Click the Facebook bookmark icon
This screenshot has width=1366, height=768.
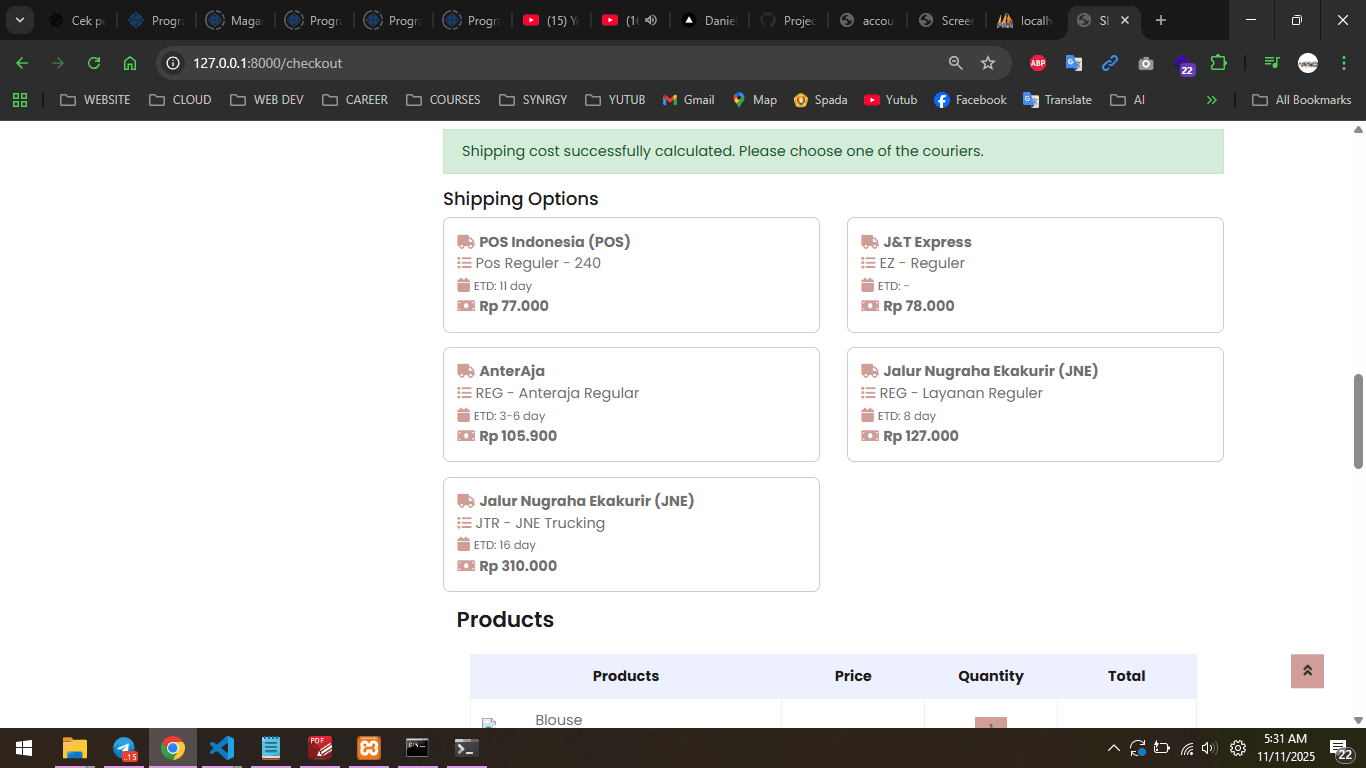point(940,99)
